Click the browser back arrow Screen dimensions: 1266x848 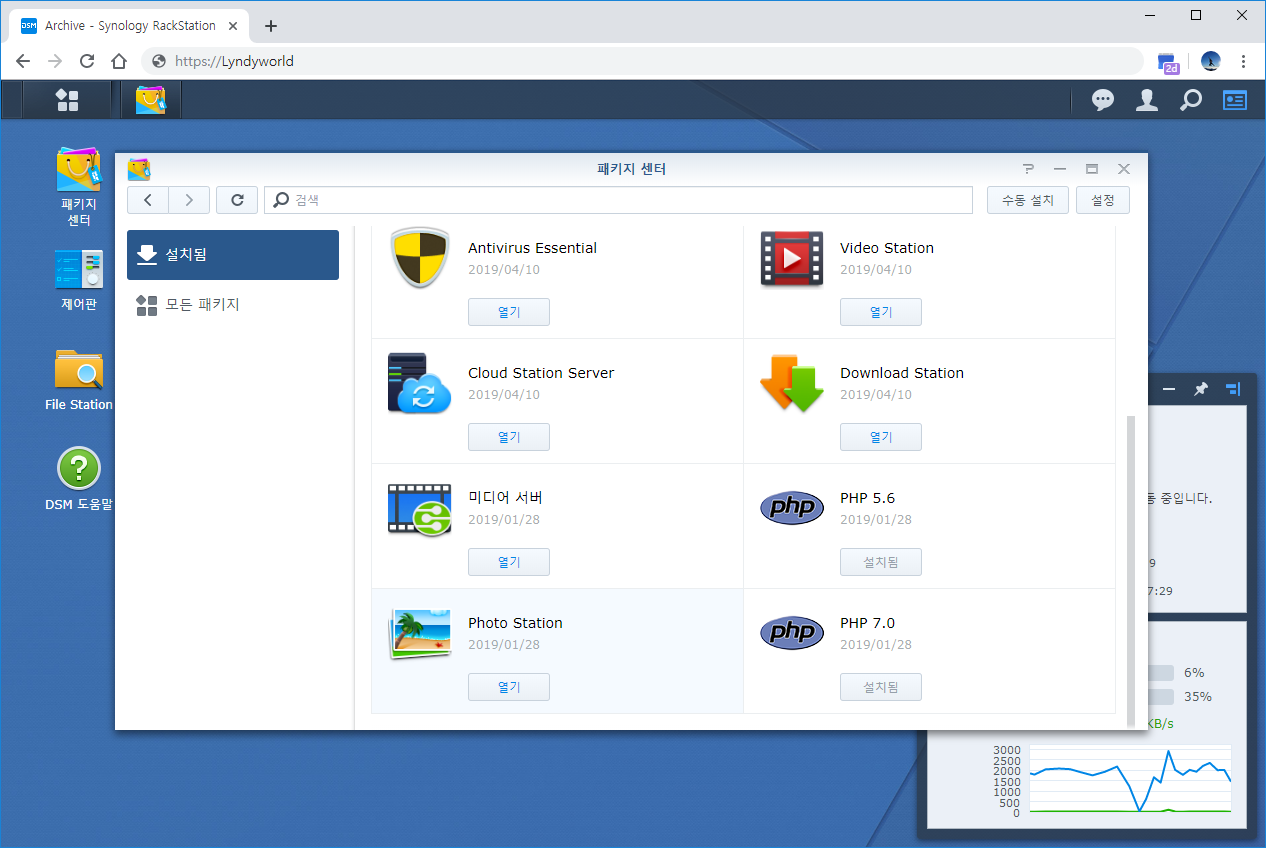tap(23, 61)
